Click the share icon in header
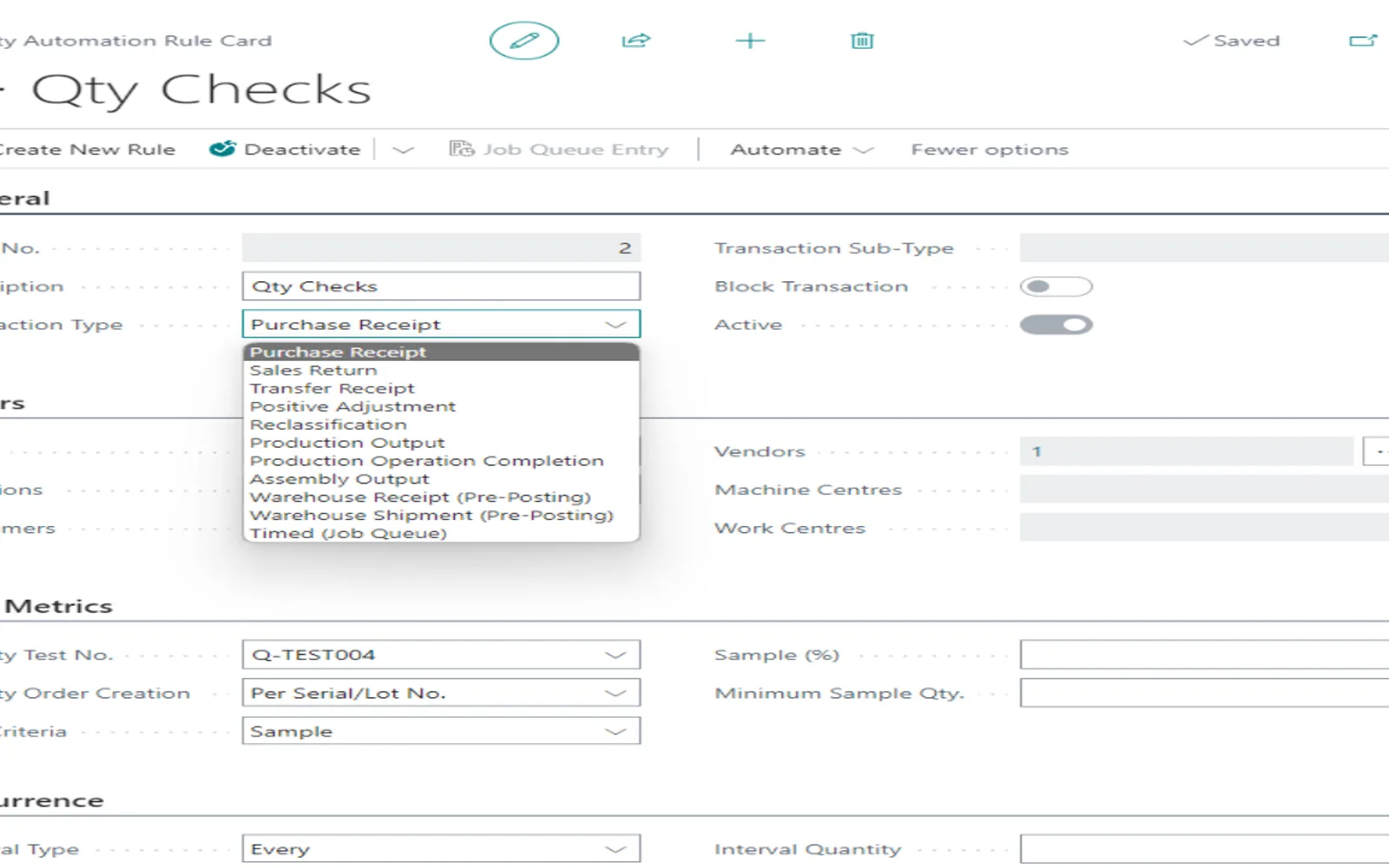The width and height of the screenshot is (1389, 868). coord(635,41)
